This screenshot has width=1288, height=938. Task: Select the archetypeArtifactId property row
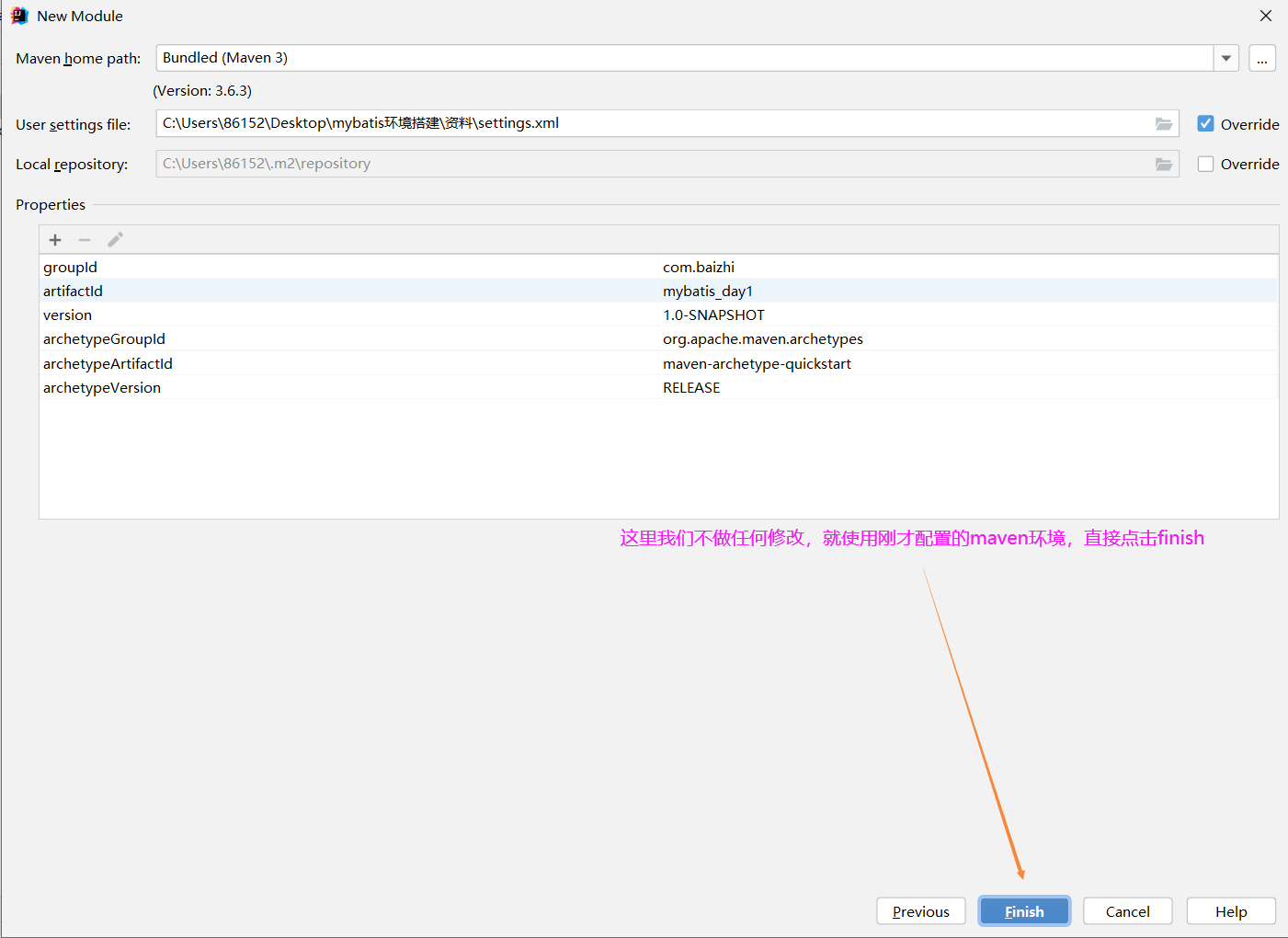(x=658, y=363)
